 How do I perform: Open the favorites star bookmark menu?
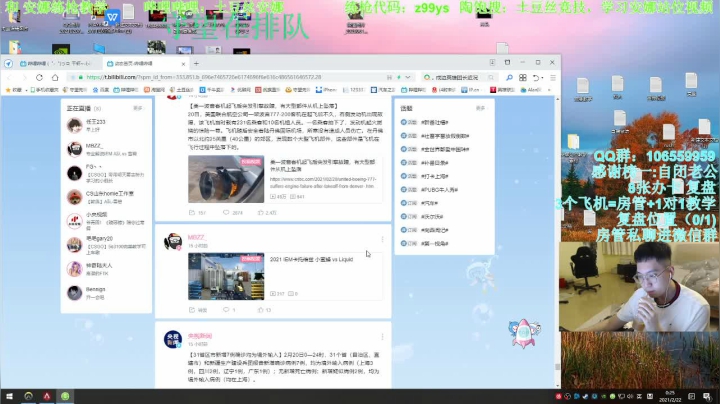coord(13,90)
